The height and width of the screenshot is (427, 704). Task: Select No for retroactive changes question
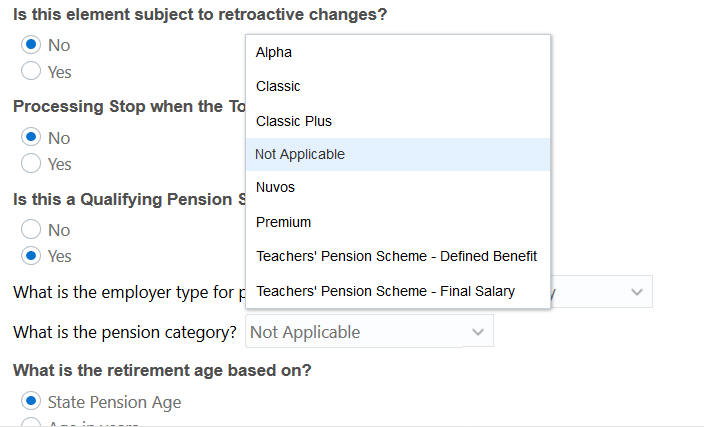tap(31, 45)
